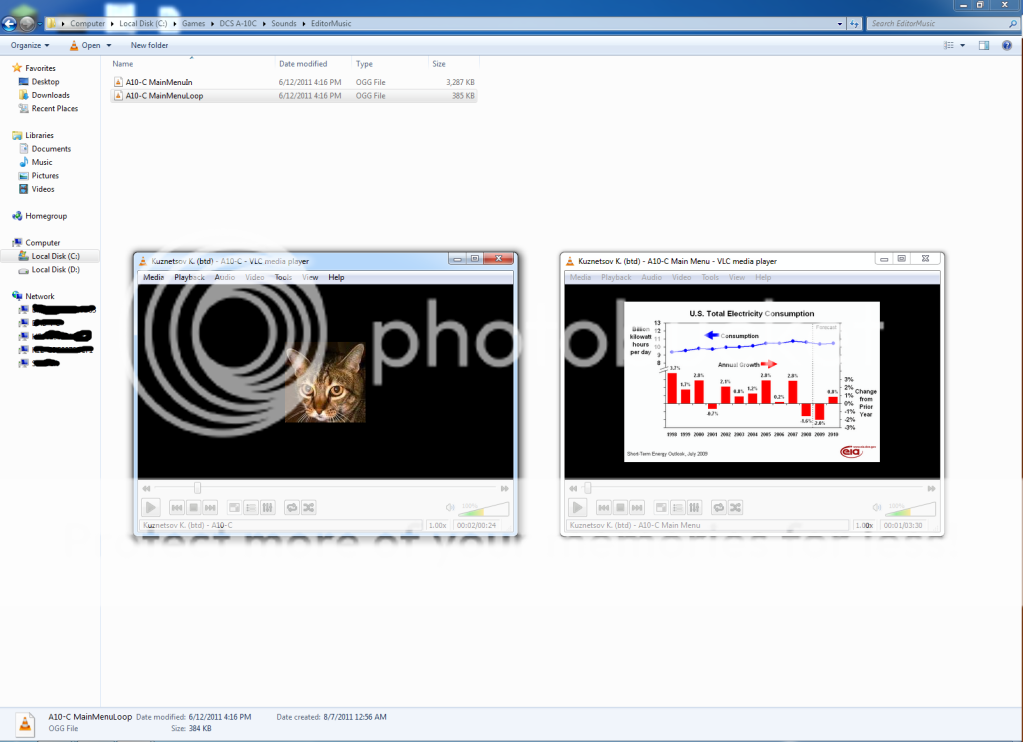
Task: Skip to next track in left VLC player
Action: click(208, 508)
